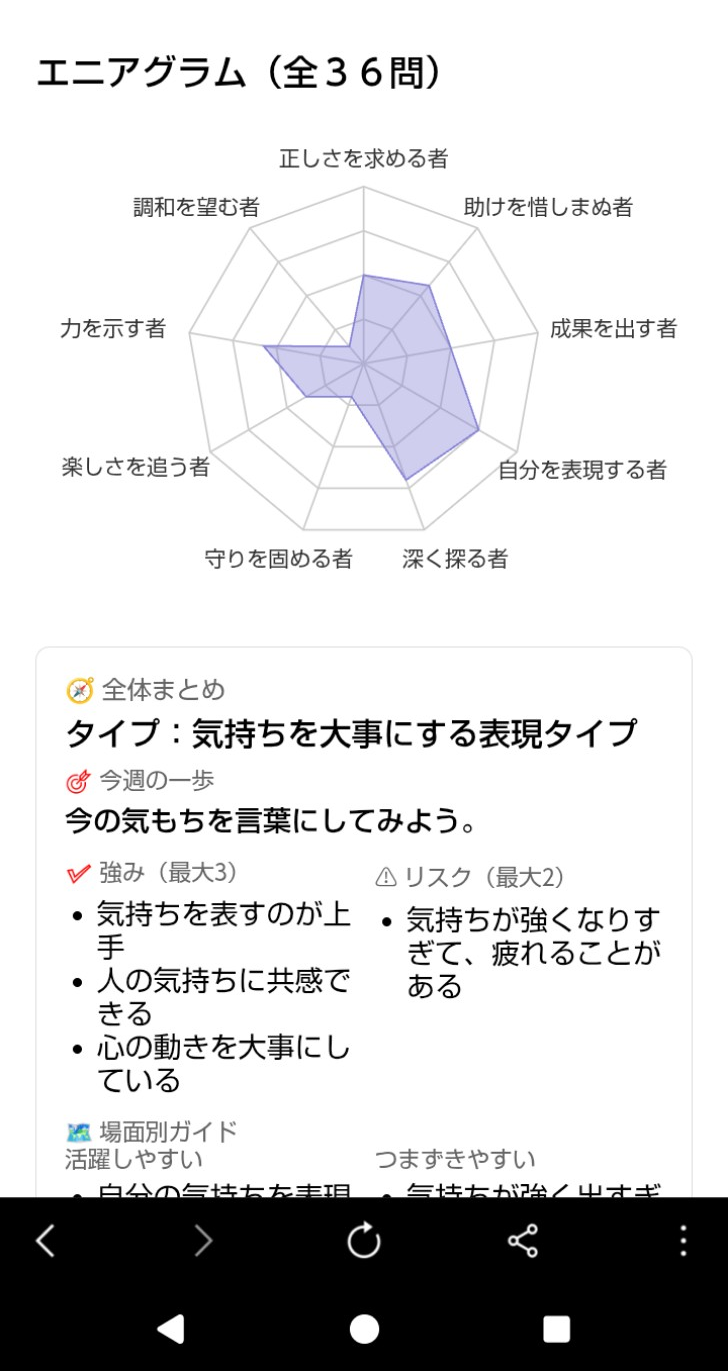Tap the browser back arrow icon
The image size is (728, 1371).
point(46,1241)
